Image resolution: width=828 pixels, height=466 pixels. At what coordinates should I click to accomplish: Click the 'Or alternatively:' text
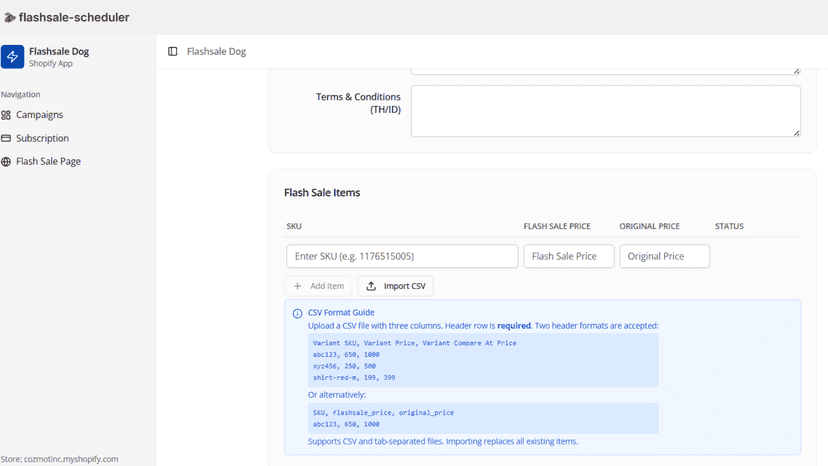(337, 395)
